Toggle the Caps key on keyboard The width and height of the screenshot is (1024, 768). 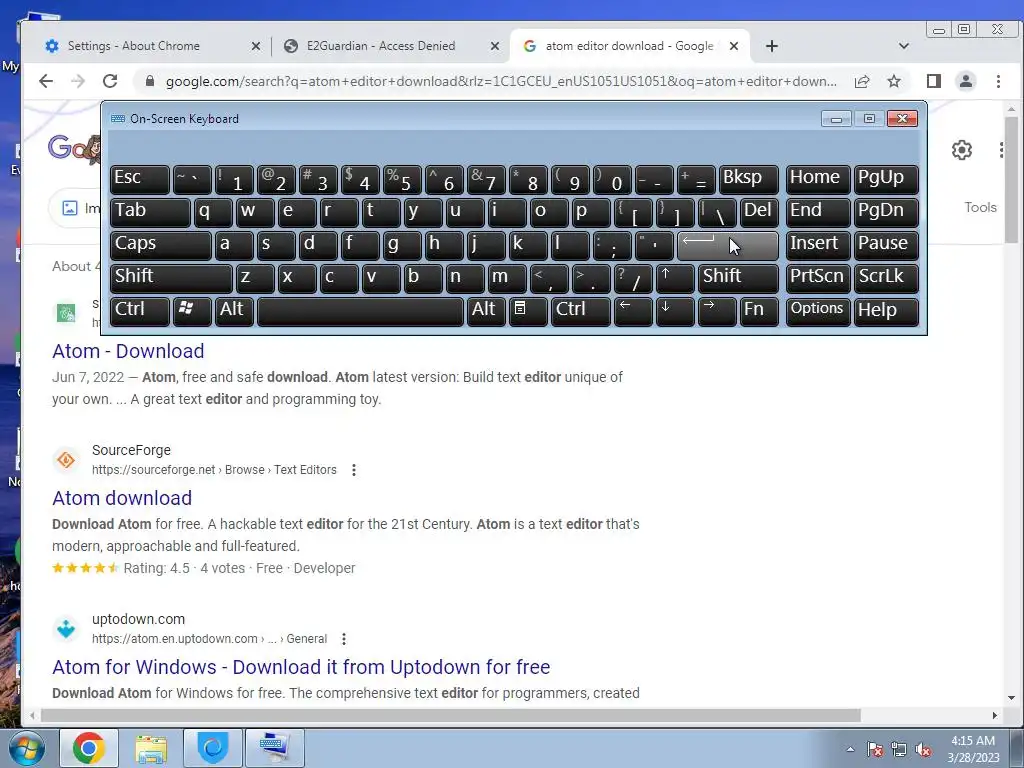(161, 245)
